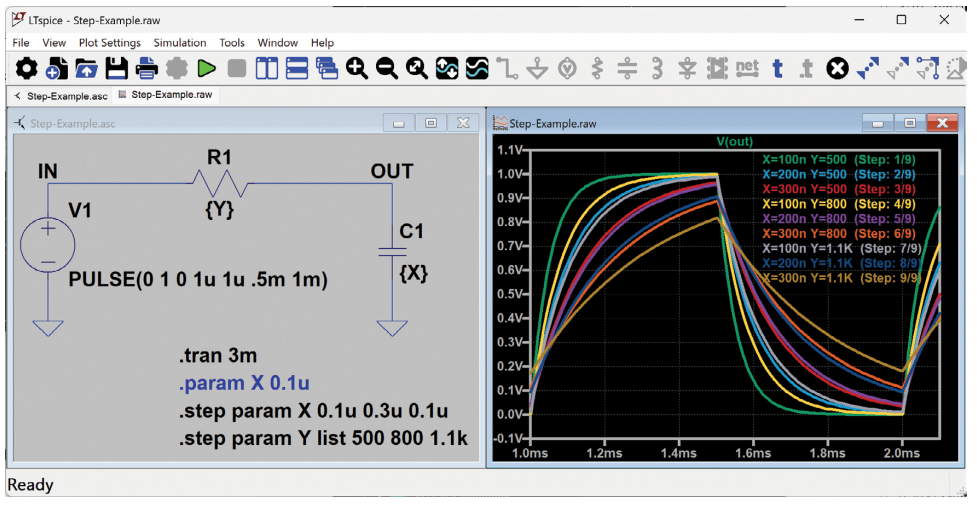977x506 pixels.
Task: Maximize the LTspice main window
Action: pos(901,20)
